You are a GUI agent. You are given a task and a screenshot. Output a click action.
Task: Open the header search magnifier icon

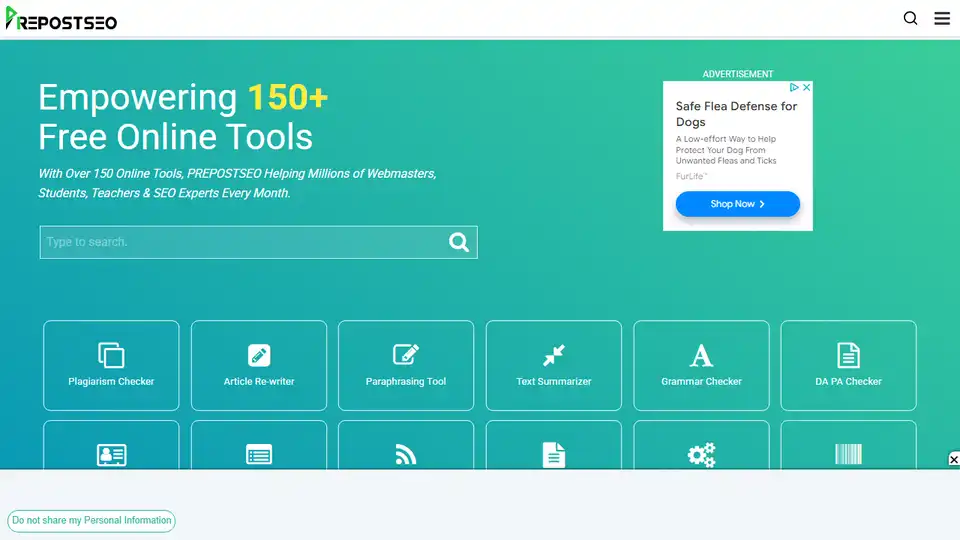click(x=910, y=18)
